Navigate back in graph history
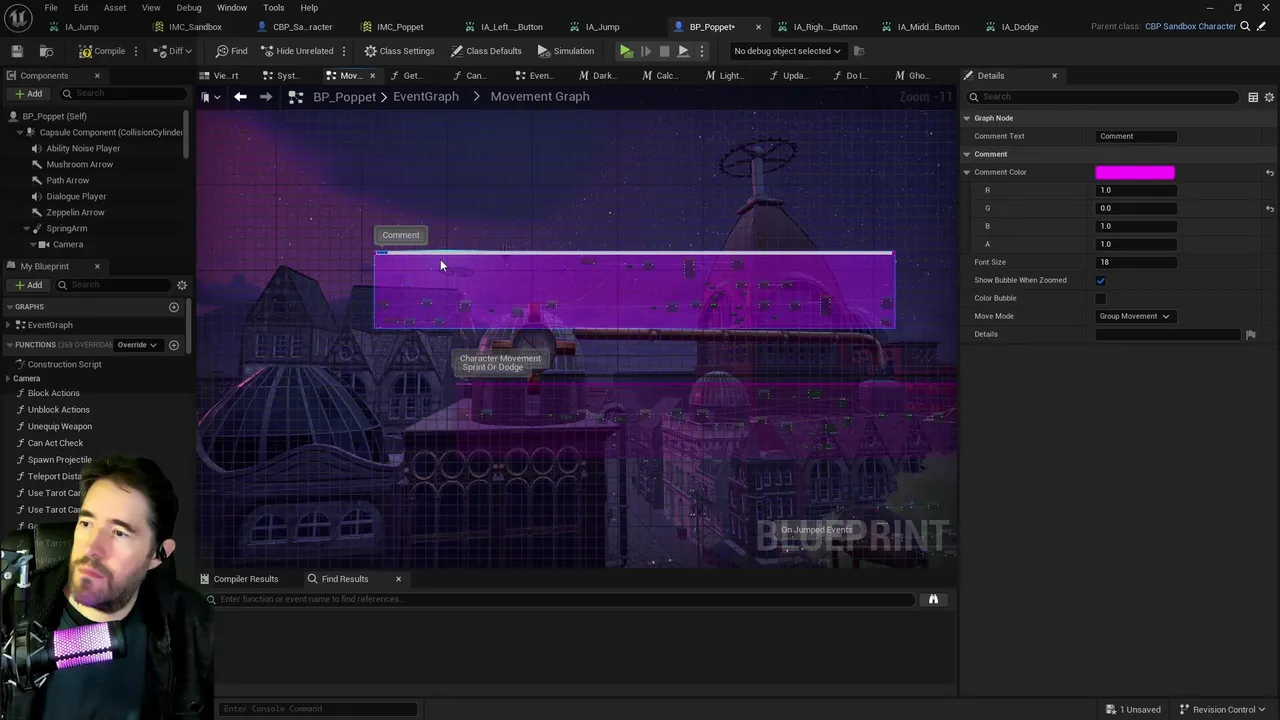Image resolution: width=1280 pixels, height=720 pixels. [x=240, y=97]
